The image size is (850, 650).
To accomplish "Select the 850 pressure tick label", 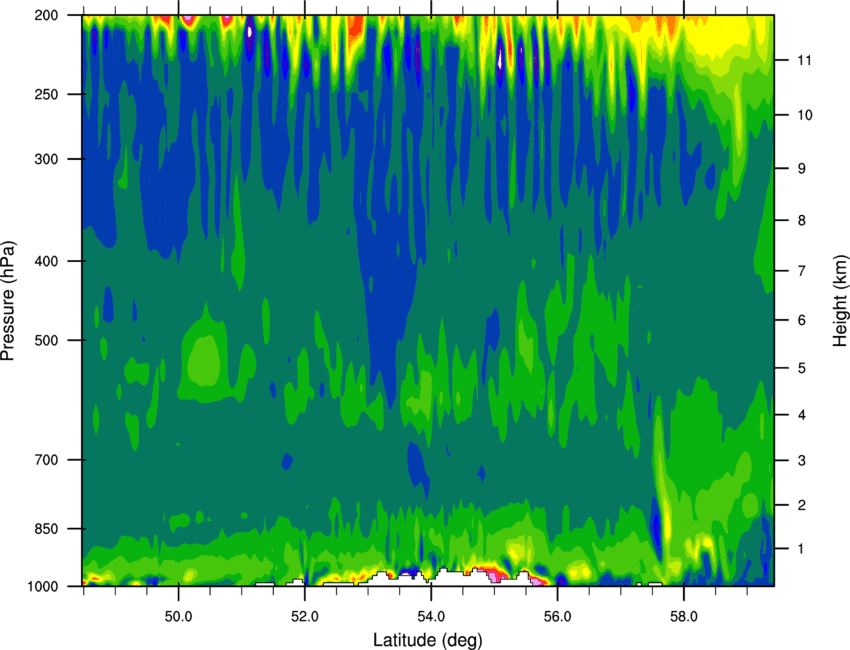I will click(x=47, y=529).
